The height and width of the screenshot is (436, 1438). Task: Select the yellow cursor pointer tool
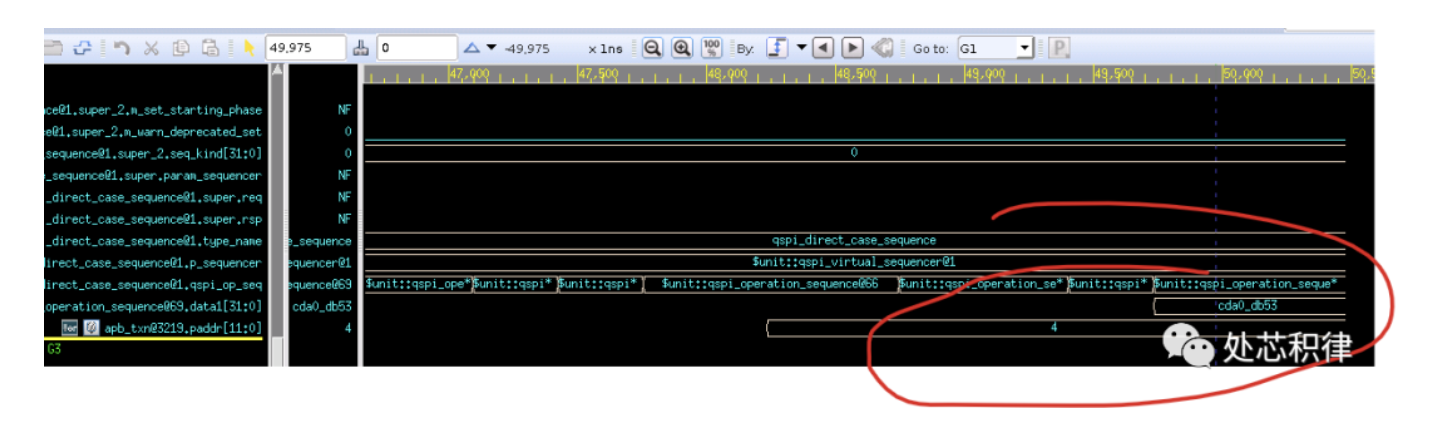coord(249,48)
